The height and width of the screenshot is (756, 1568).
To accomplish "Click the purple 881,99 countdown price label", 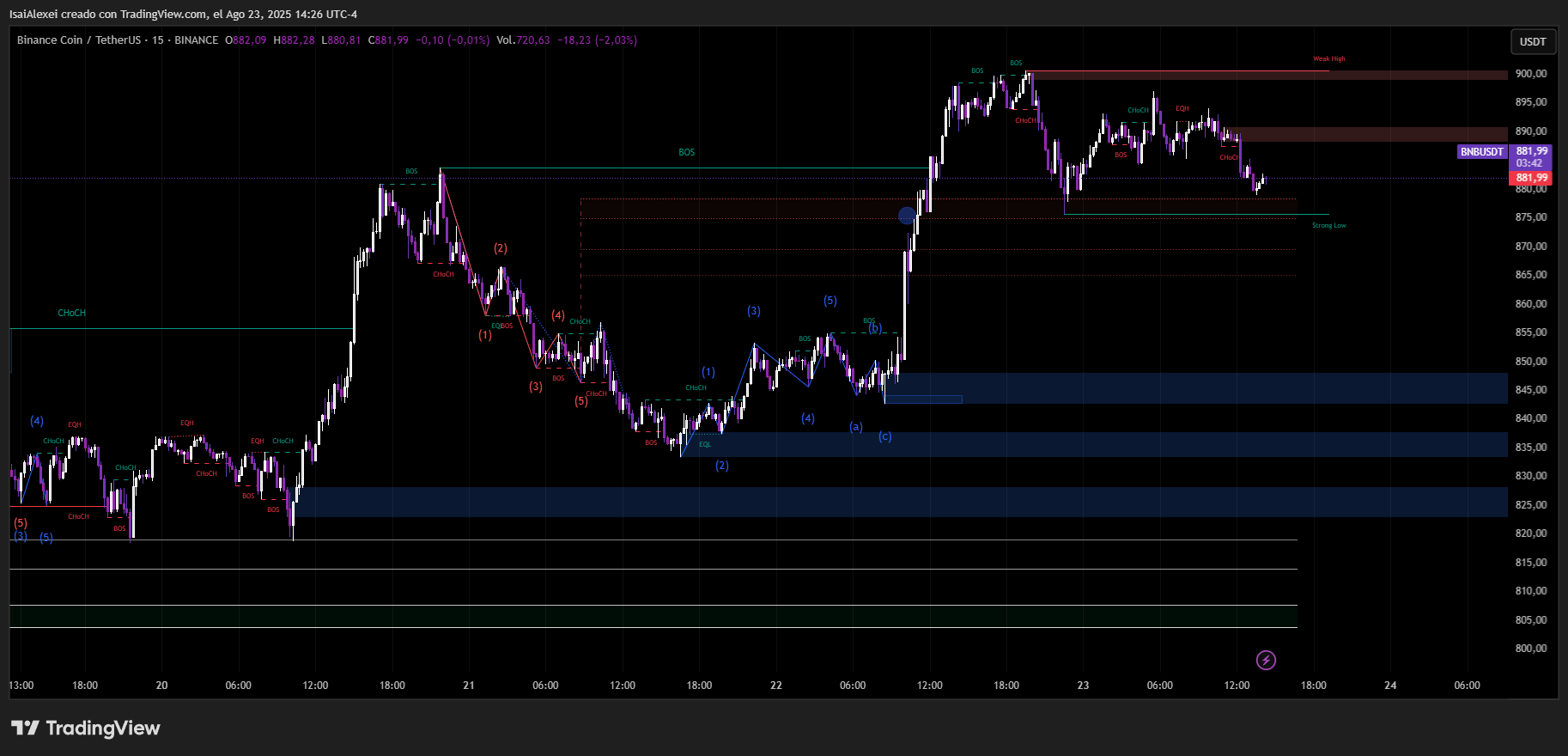I will click(1530, 156).
